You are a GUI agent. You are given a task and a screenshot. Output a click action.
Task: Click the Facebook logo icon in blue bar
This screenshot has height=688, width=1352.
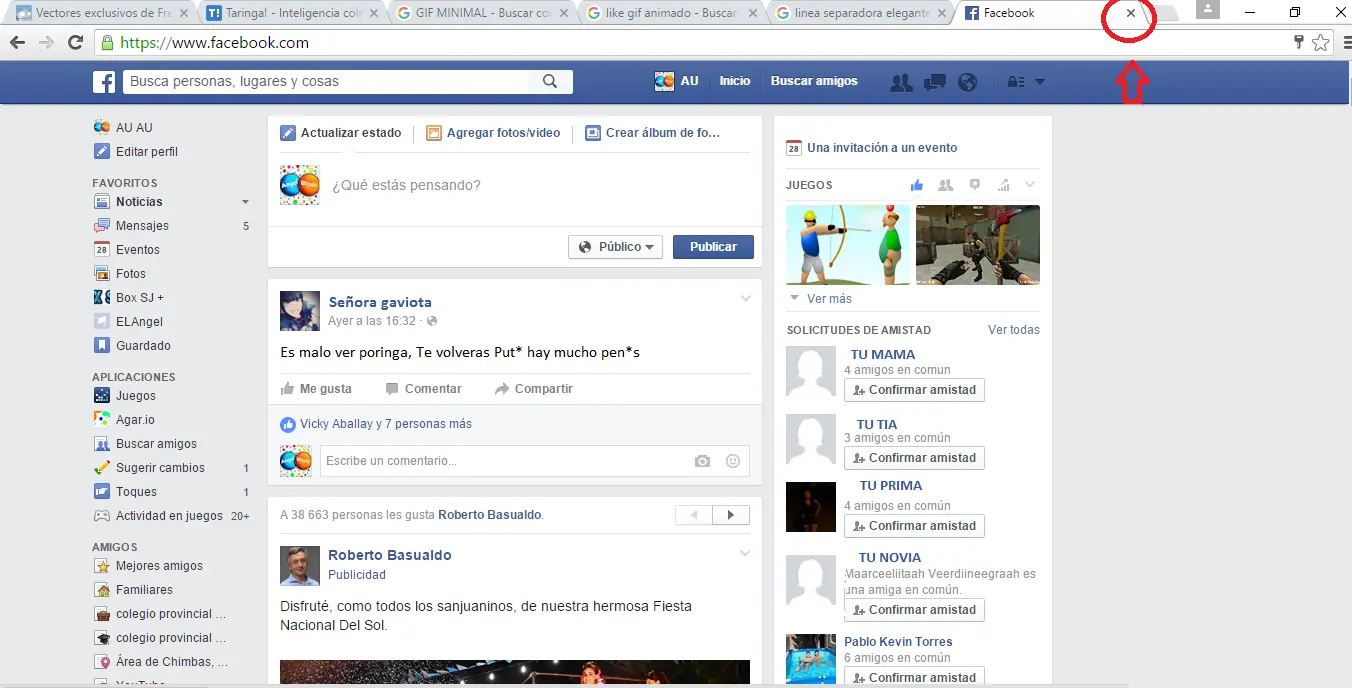point(104,82)
